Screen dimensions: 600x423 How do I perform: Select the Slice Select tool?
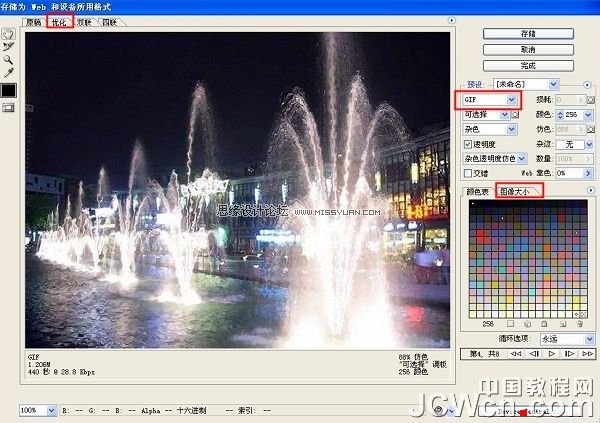9,46
